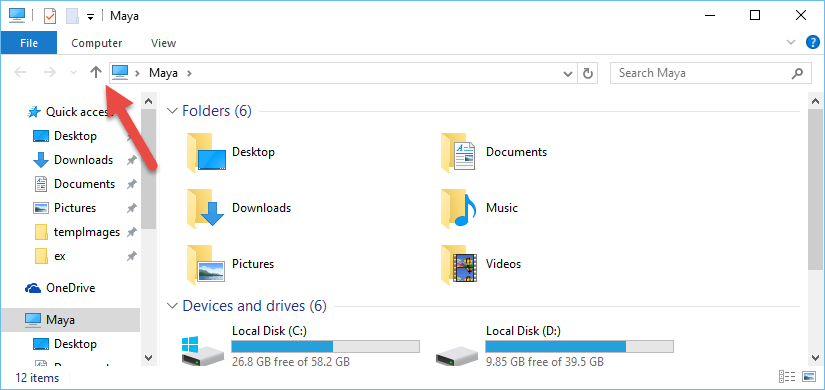Open Customize Quick Access Toolbar dropdown

click(90, 17)
